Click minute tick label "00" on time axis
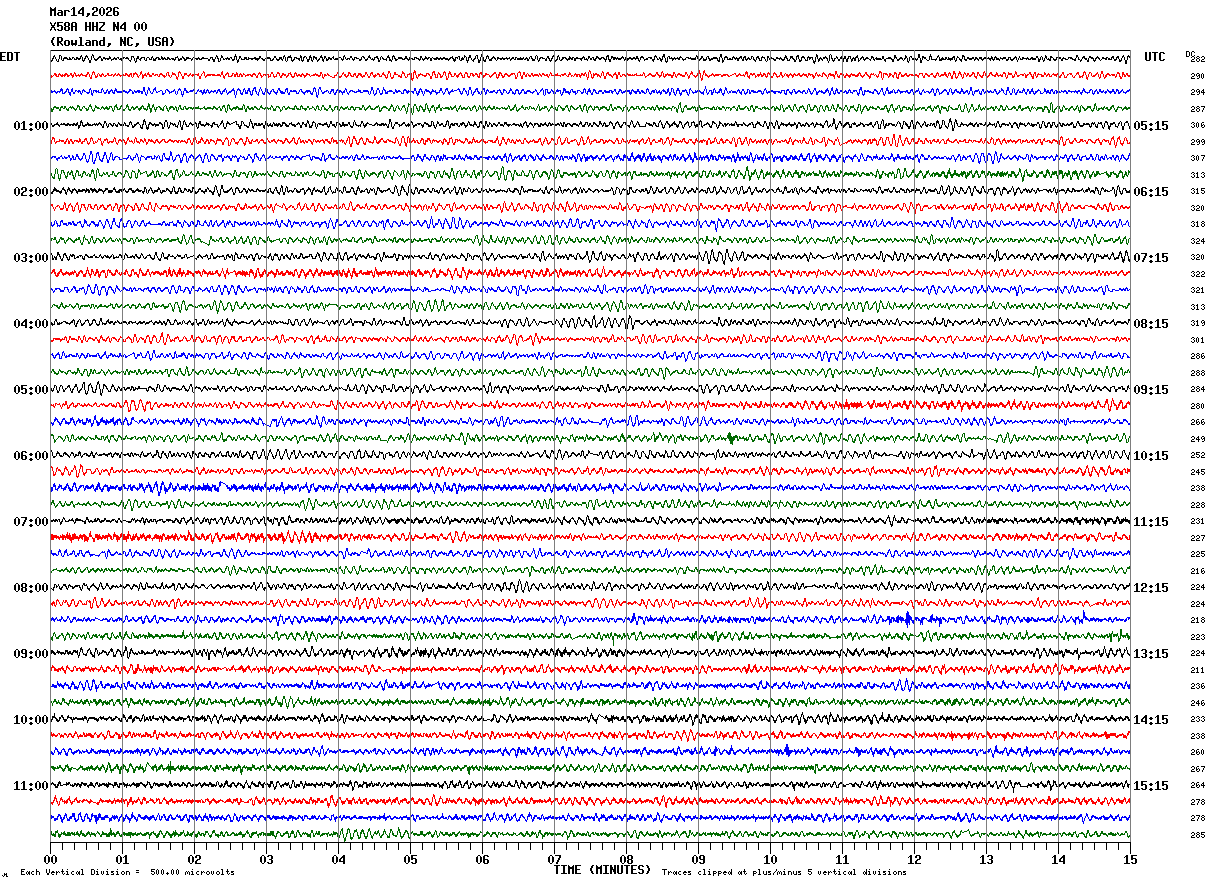 50,859
